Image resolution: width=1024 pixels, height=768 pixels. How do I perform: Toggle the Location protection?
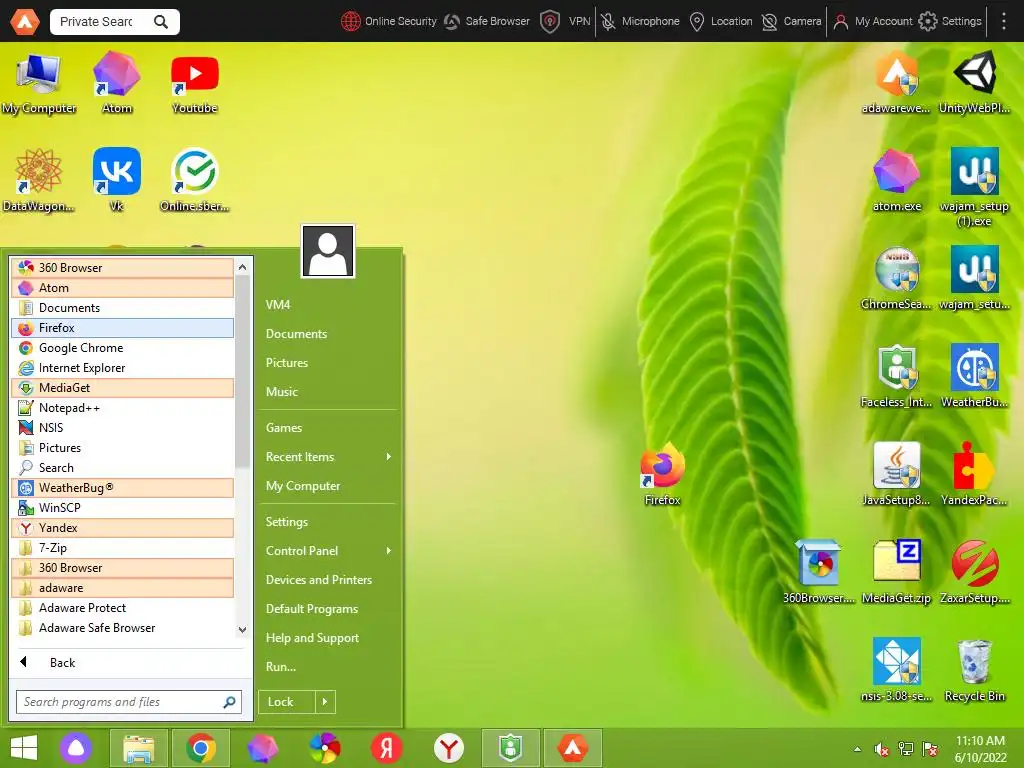coord(721,22)
